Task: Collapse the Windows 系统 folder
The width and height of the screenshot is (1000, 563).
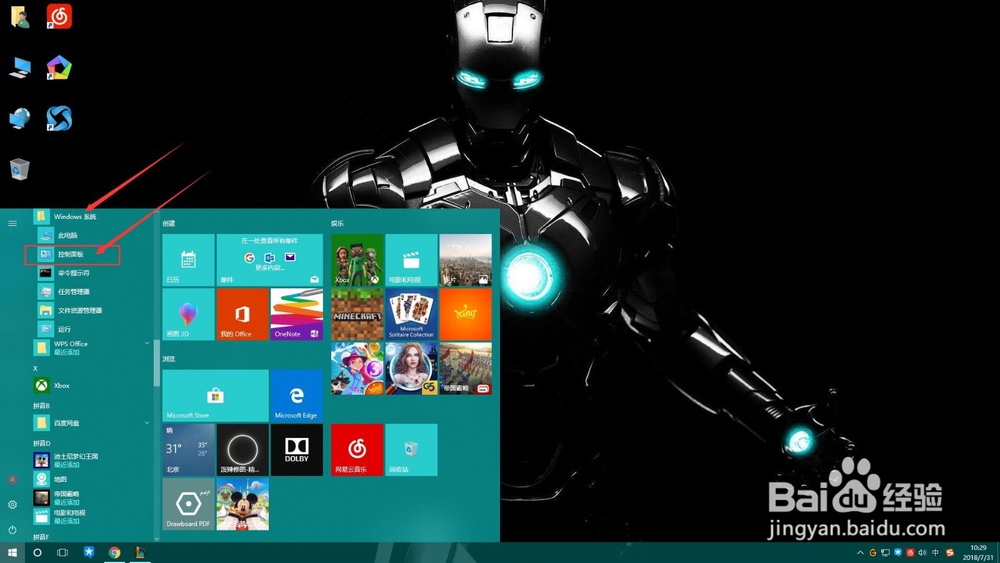Action: [x=75, y=217]
